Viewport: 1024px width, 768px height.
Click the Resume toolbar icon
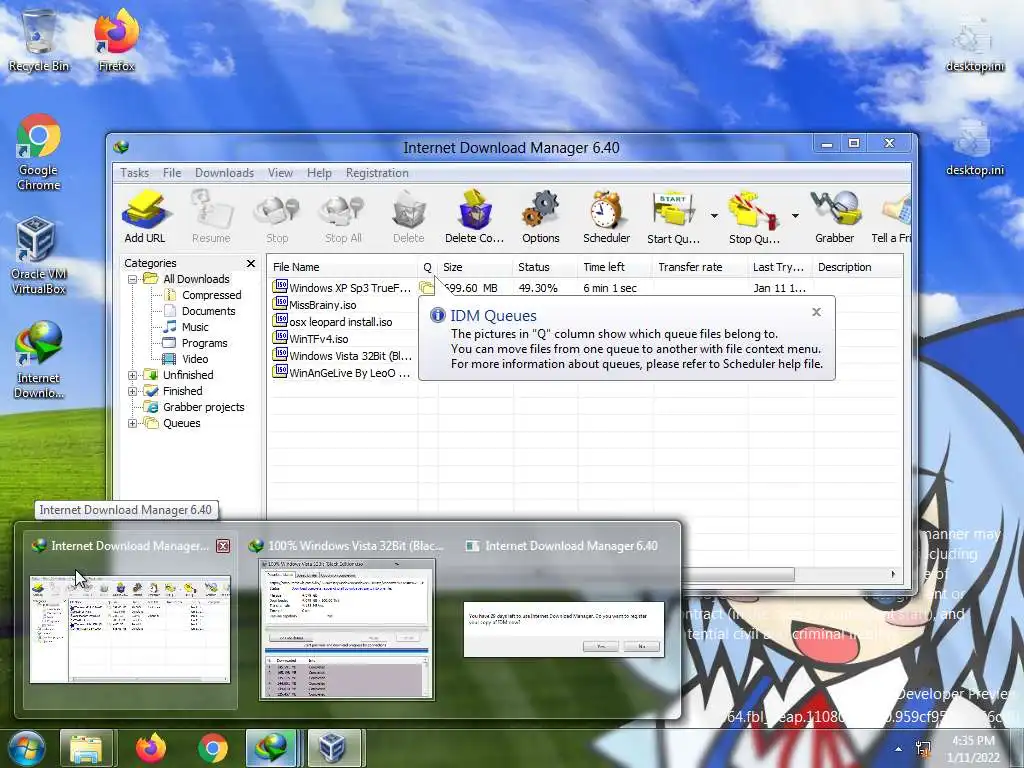pos(211,217)
